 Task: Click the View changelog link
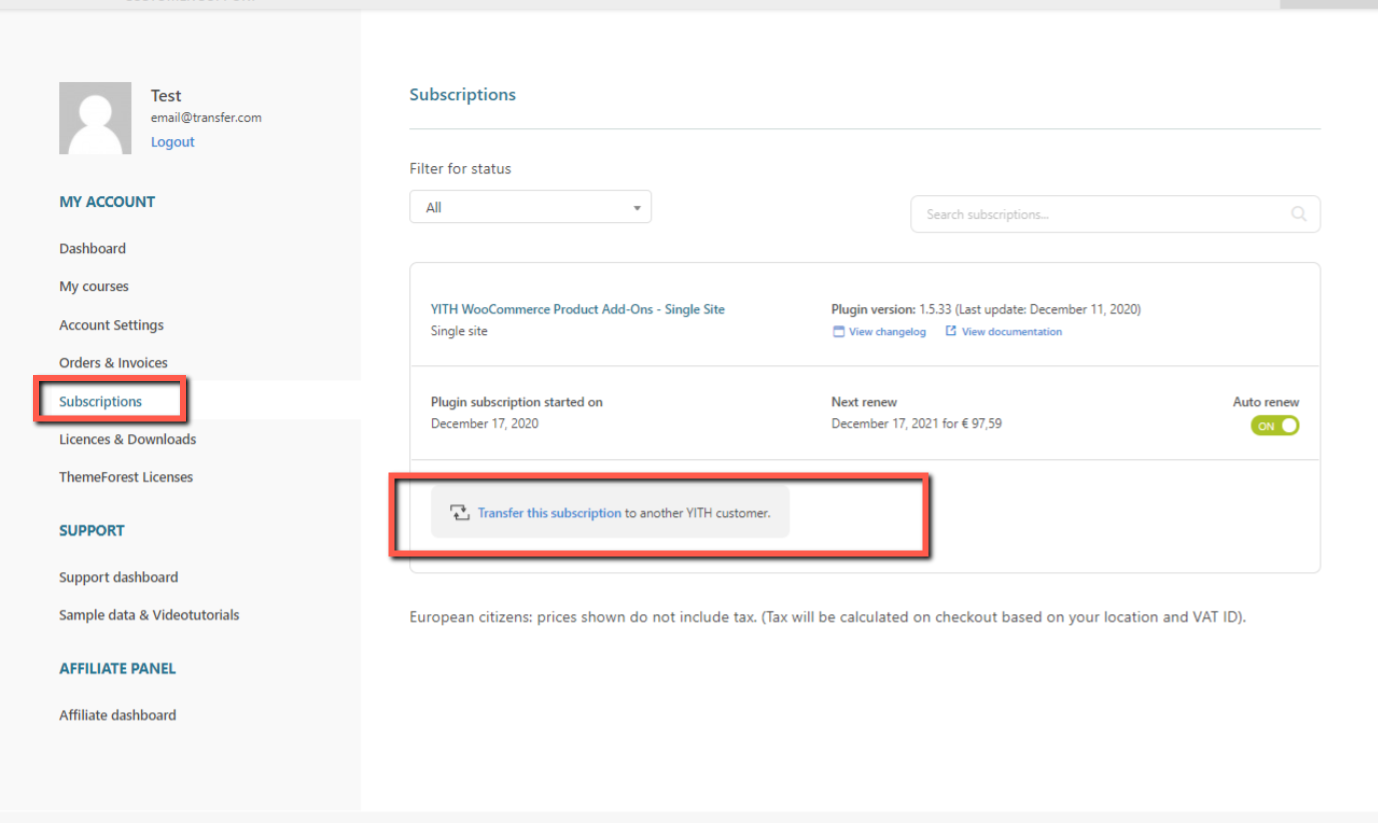click(887, 332)
